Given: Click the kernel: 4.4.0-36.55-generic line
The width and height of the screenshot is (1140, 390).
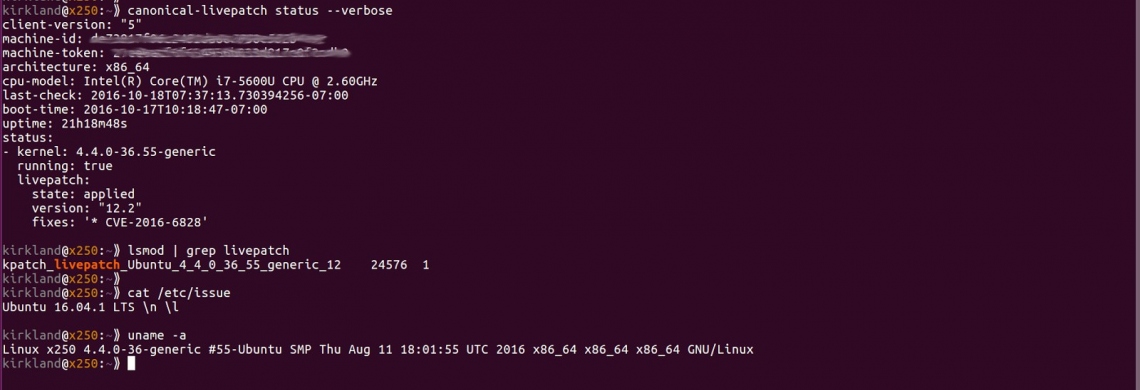Looking at the screenshot, I should (109, 152).
